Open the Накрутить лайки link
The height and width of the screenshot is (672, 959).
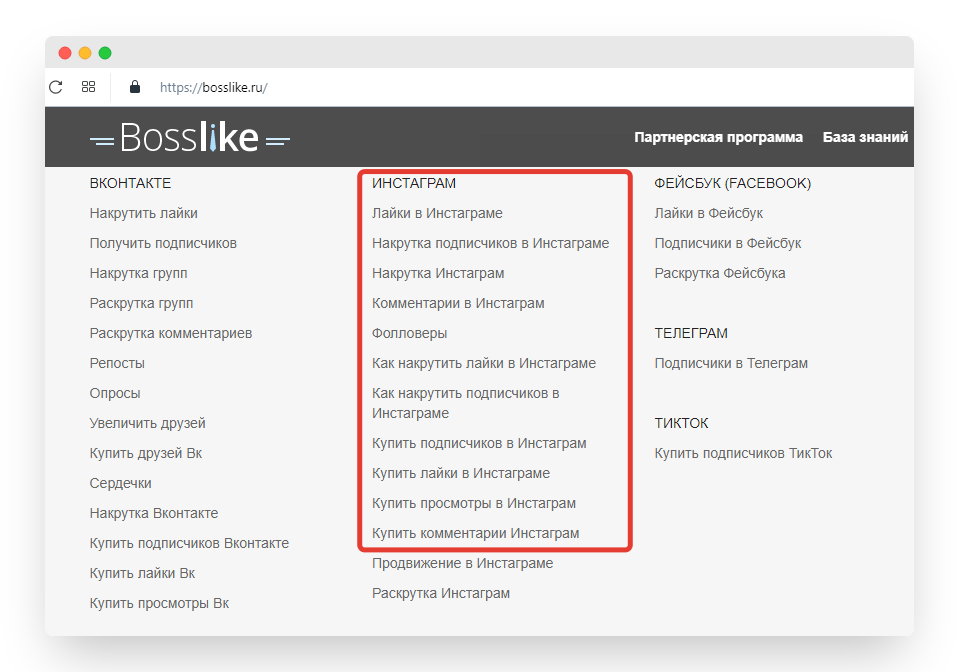pyautogui.click(x=143, y=213)
